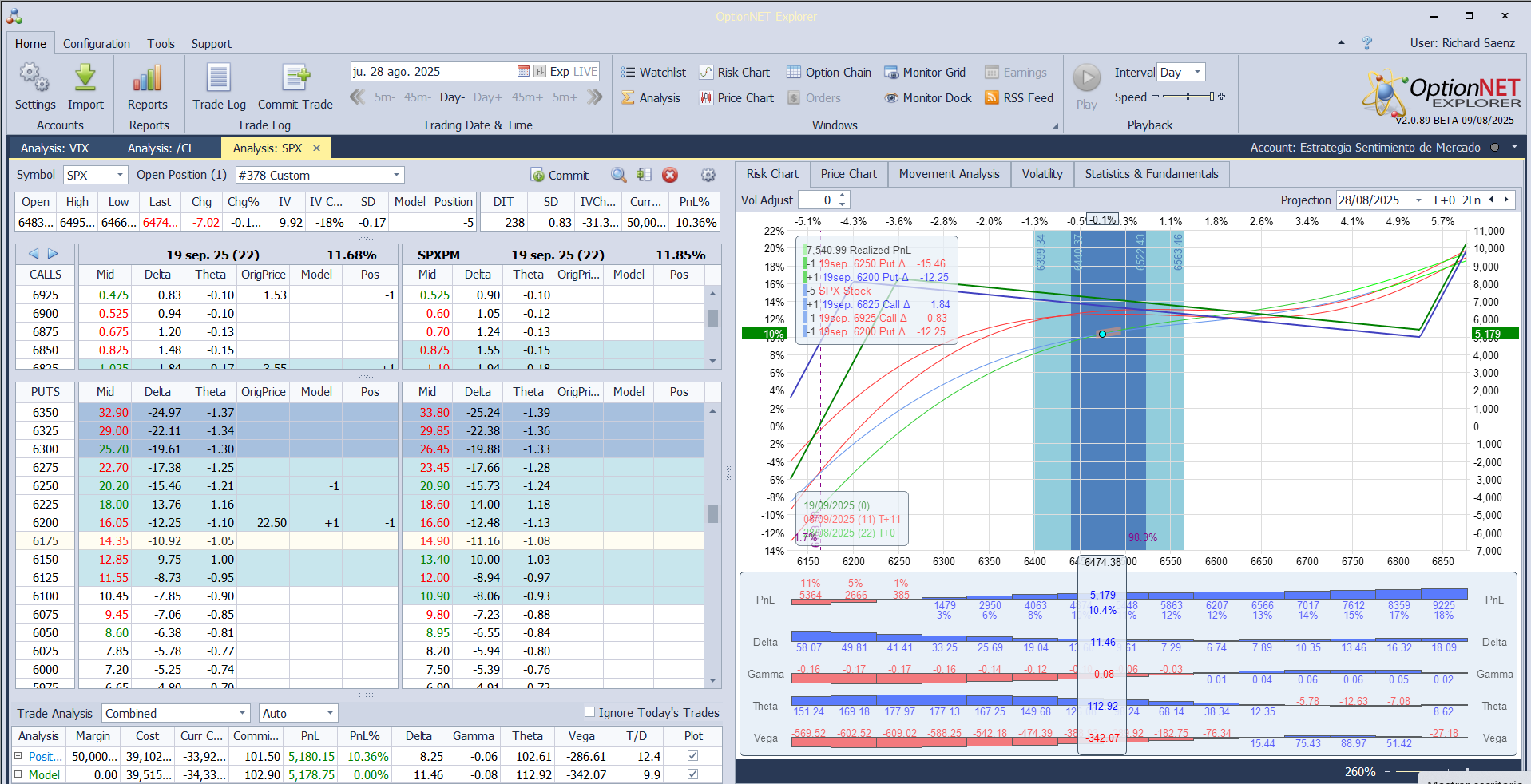This screenshot has height=784, width=1531.
Task: Go to next expiration with right blue arrow
Action: click(53, 254)
